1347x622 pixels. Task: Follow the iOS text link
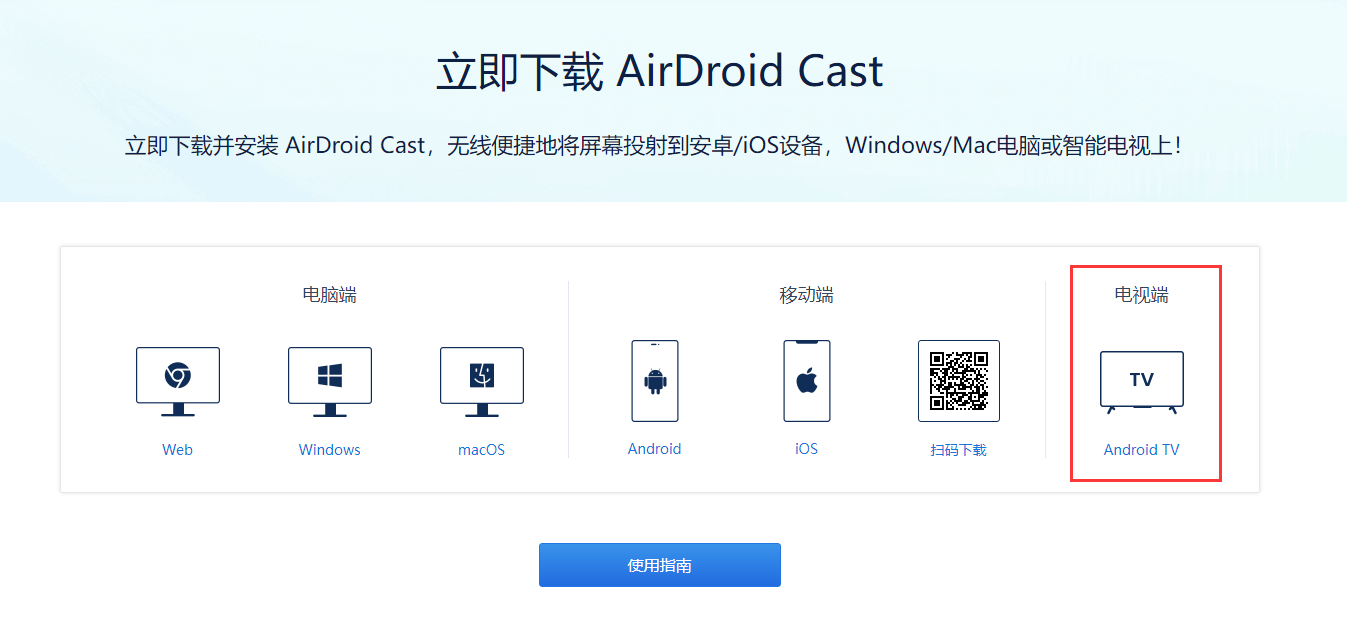[x=807, y=449]
